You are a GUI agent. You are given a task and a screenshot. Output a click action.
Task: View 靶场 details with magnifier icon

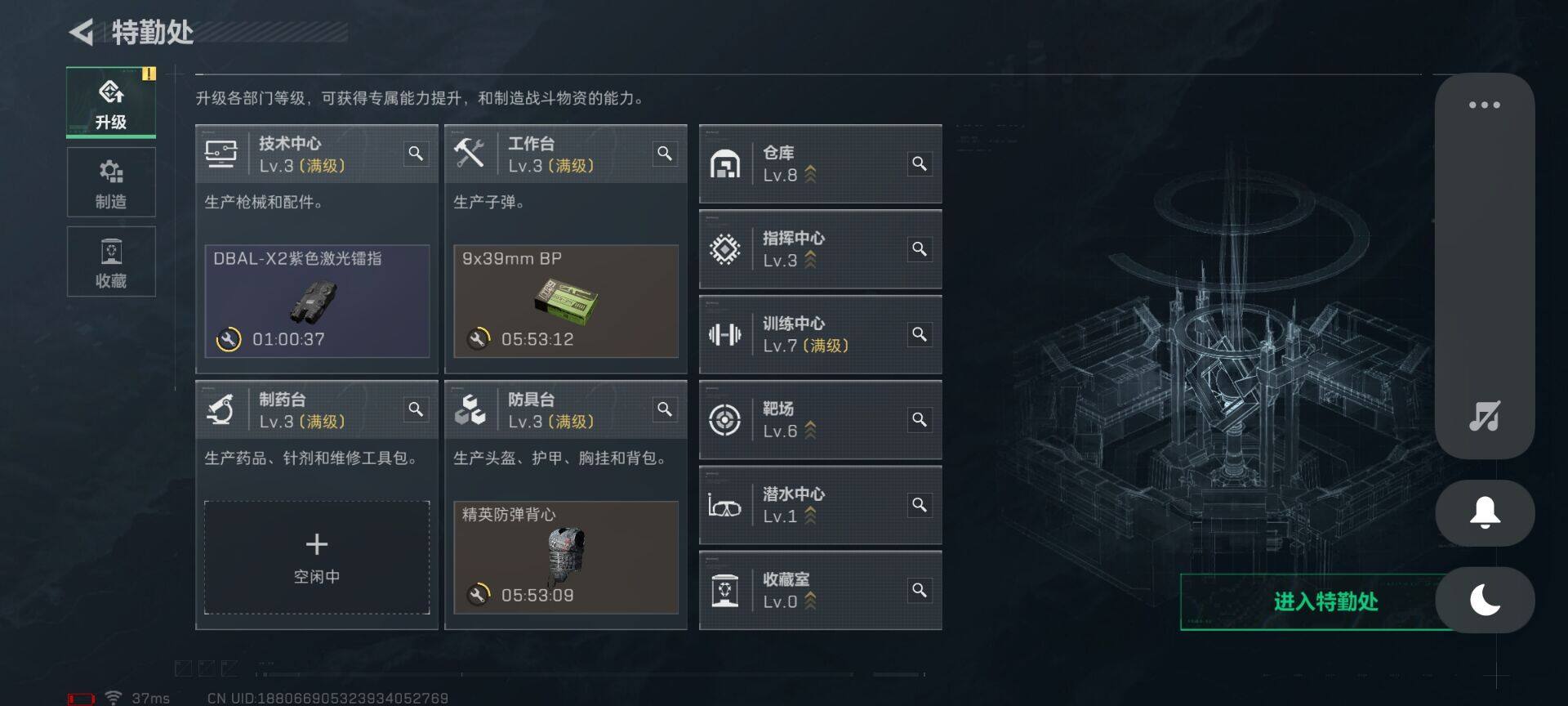click(919, 419)
